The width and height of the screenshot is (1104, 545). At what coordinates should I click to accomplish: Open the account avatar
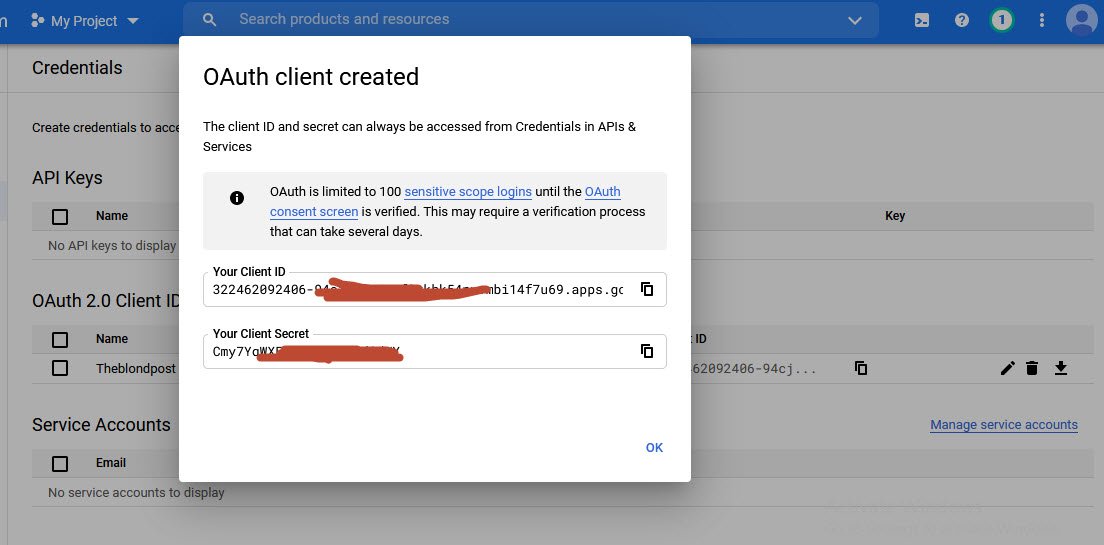click(x=1081, y=20)
